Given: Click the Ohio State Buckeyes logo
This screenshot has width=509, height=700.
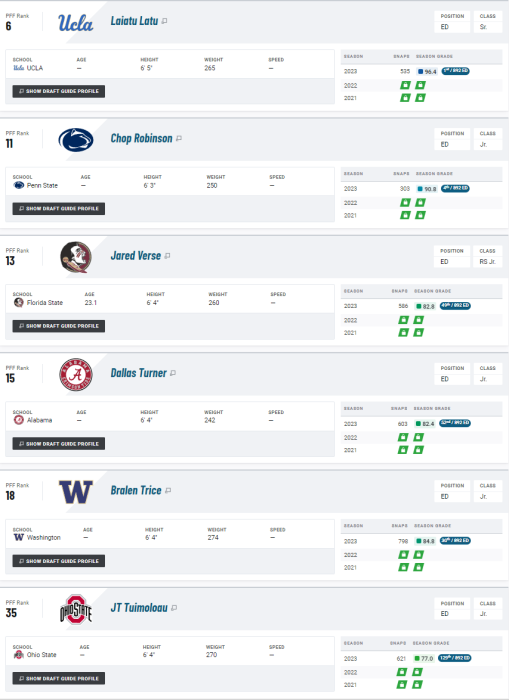Looking at the screenshot, I should tap(76, 609).
